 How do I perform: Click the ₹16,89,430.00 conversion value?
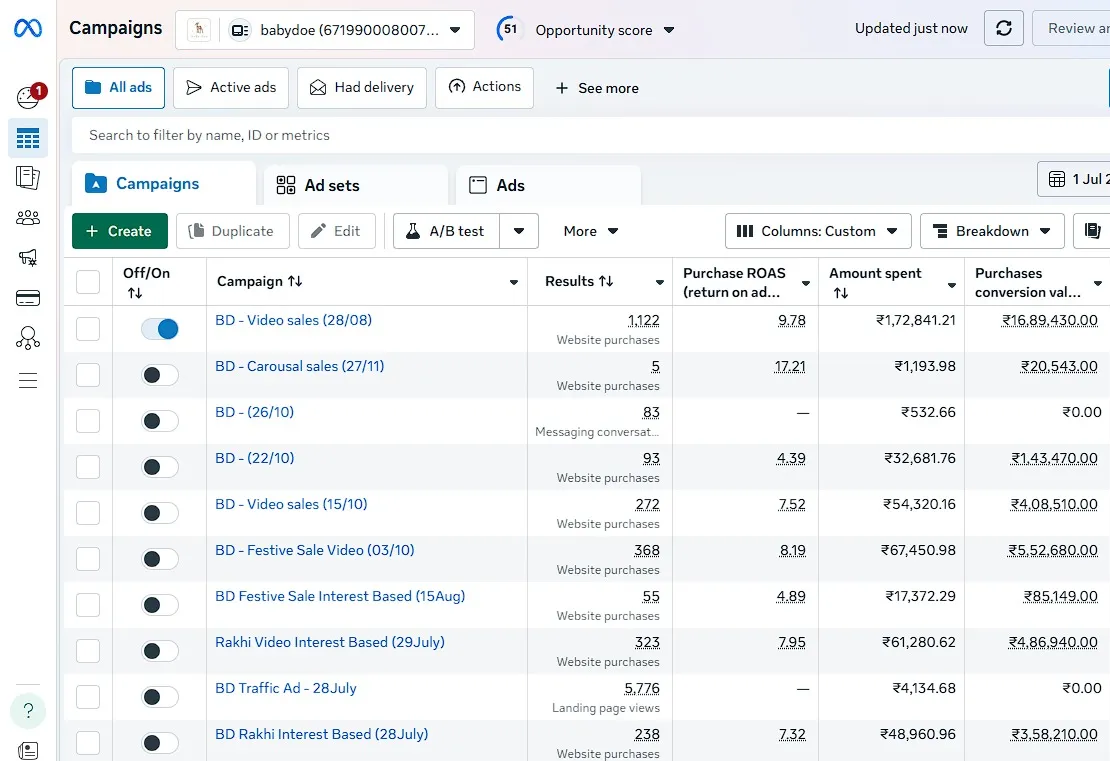point(1050,321)
